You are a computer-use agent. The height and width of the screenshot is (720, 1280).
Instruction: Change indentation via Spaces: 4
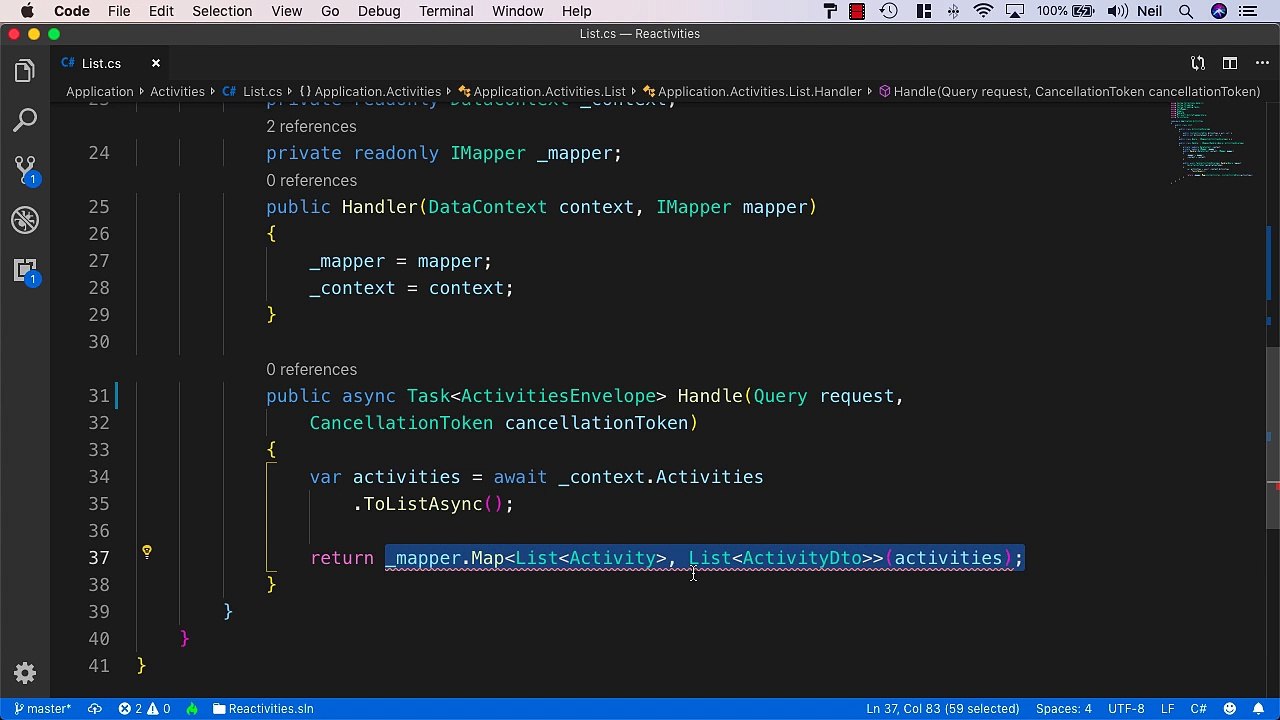click(x=1063, y=709)
